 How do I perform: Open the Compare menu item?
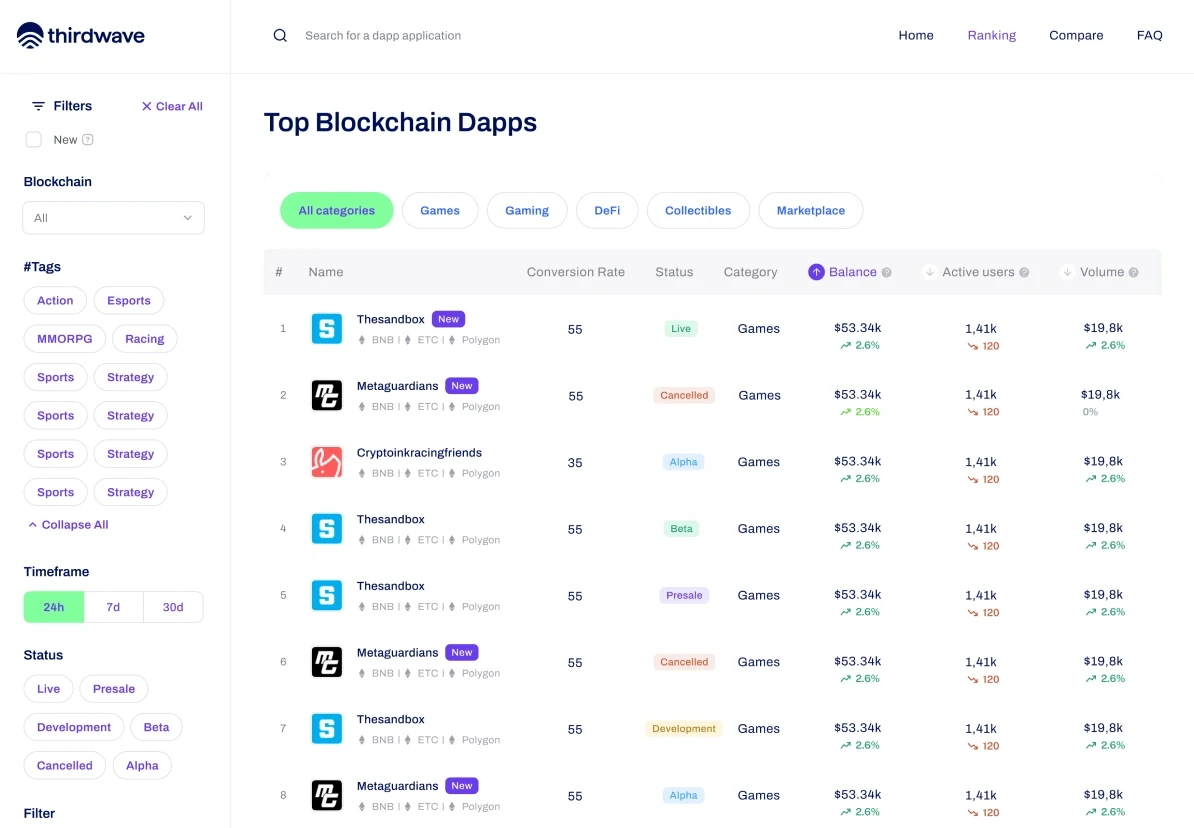pyautogui.click(x=1076, y=35)
